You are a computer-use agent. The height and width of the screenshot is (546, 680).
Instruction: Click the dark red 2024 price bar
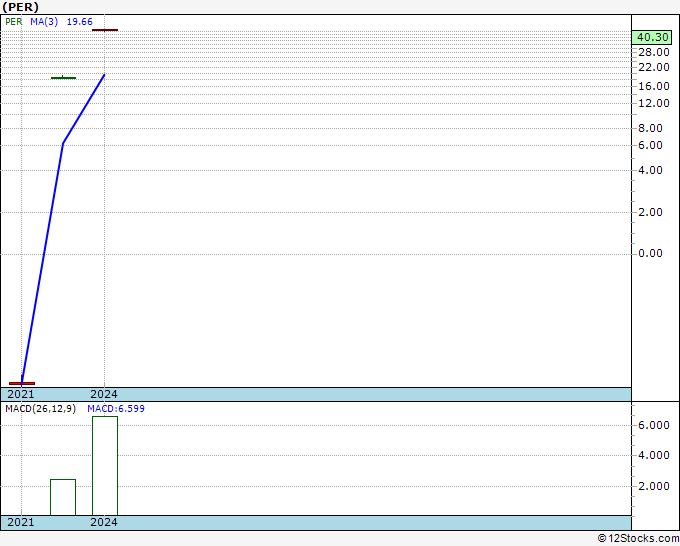click(x=105, y=30)
